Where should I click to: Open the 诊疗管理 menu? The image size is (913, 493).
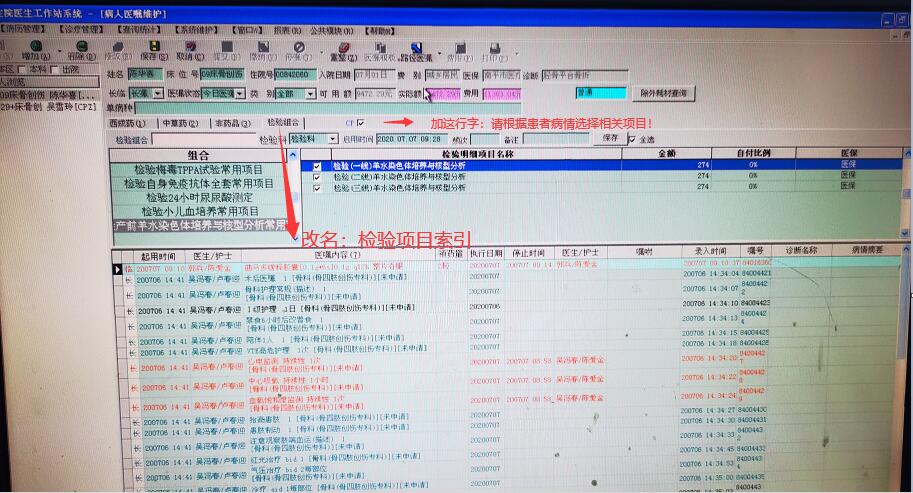(80, 29)
